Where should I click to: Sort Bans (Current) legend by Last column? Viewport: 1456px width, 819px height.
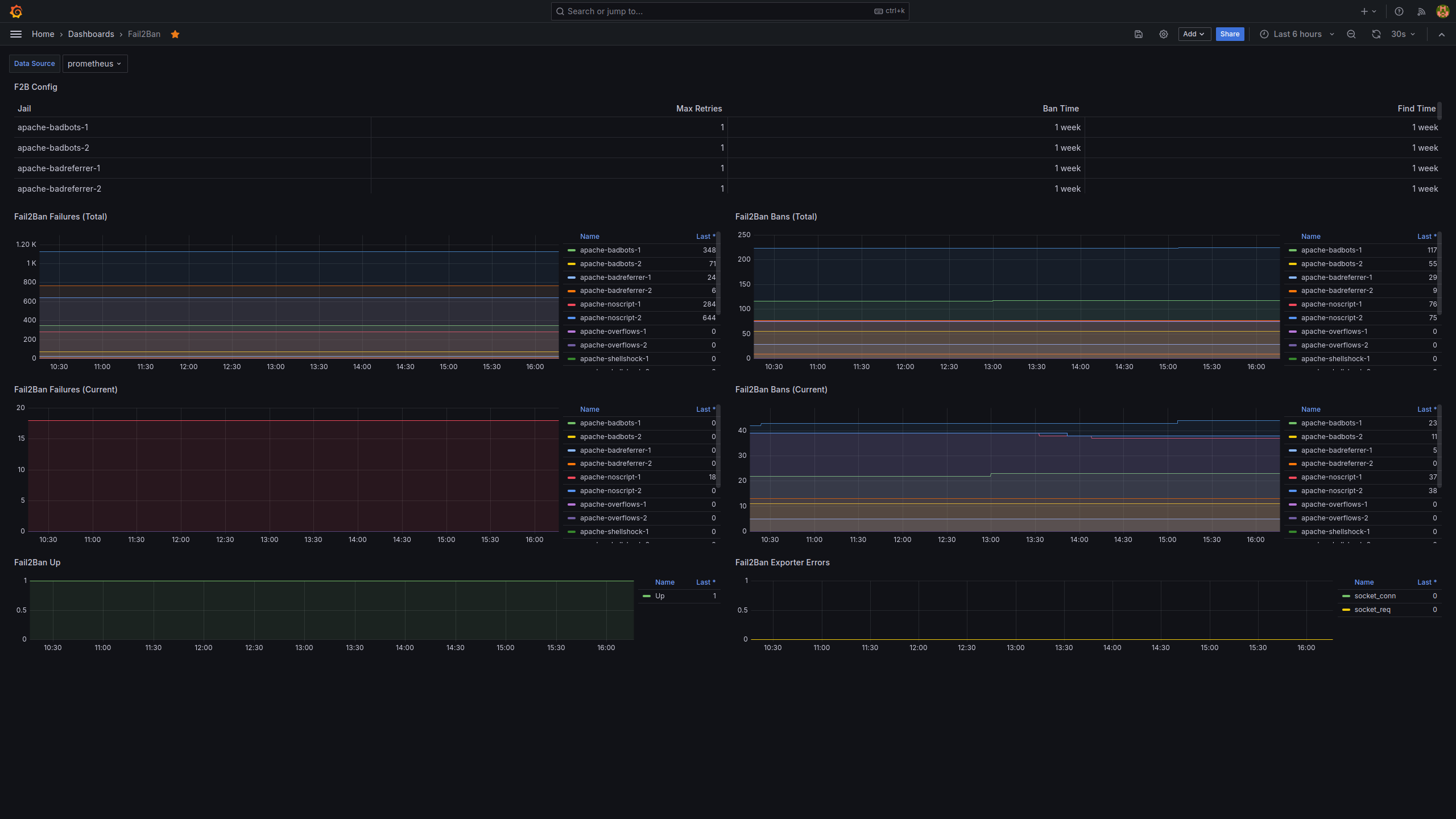(1427, 409)
